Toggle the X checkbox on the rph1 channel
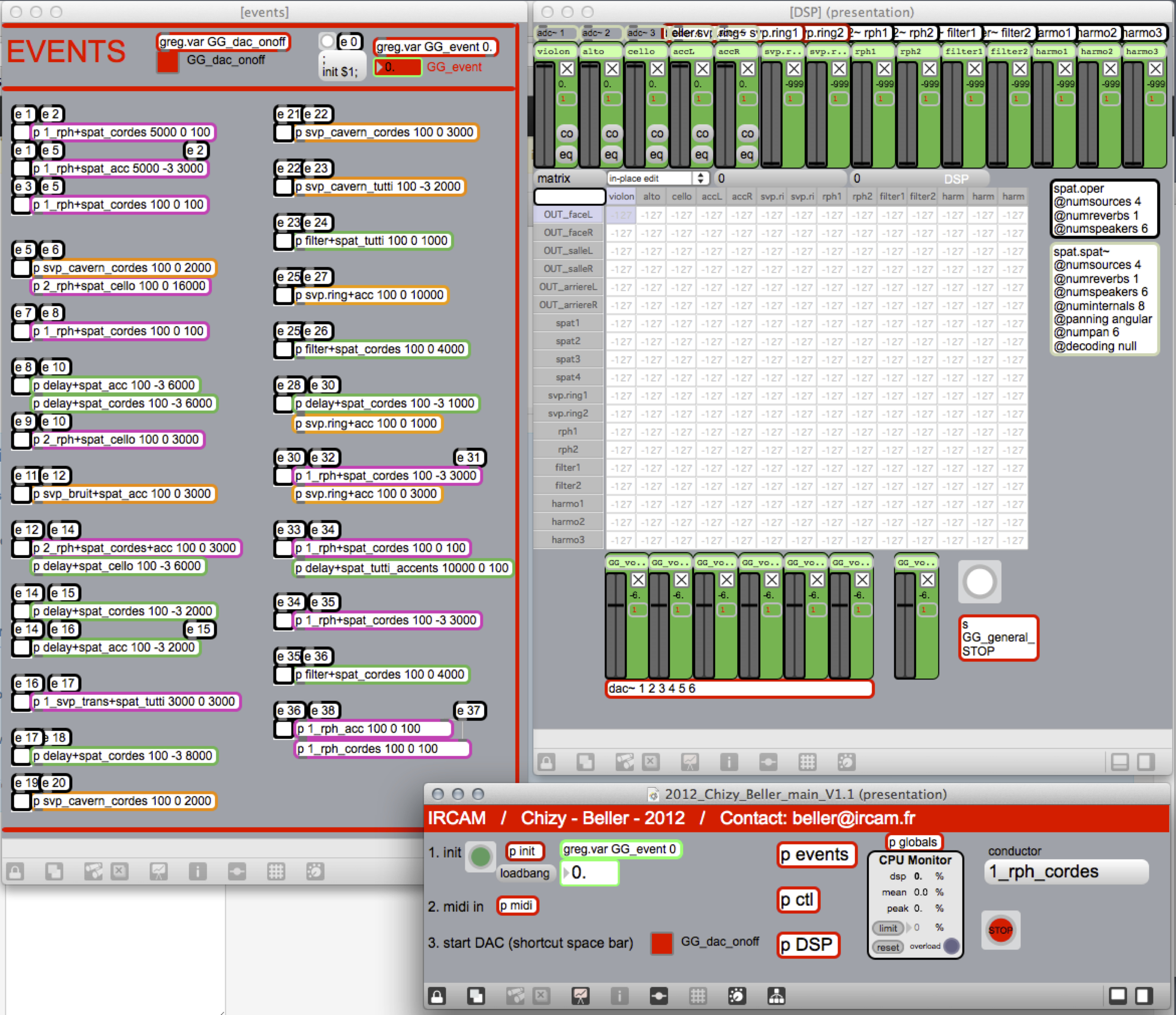This screenshot has width=1176, height=1015. click(884, 69)
